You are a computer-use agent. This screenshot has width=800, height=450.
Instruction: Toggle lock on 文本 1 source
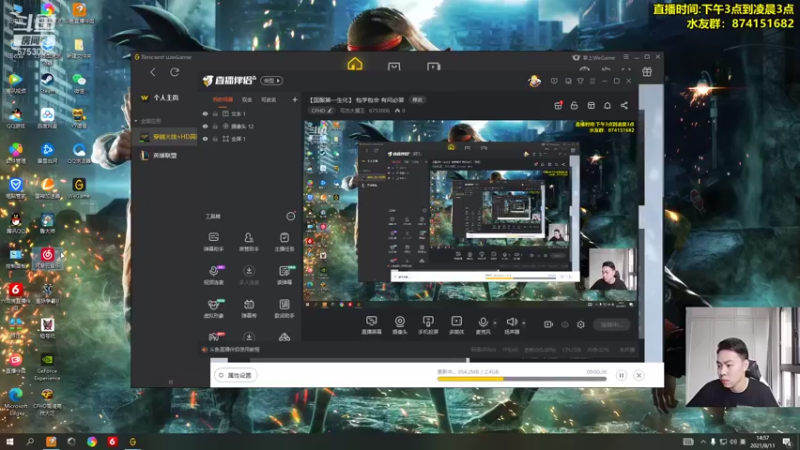(215, 114)
